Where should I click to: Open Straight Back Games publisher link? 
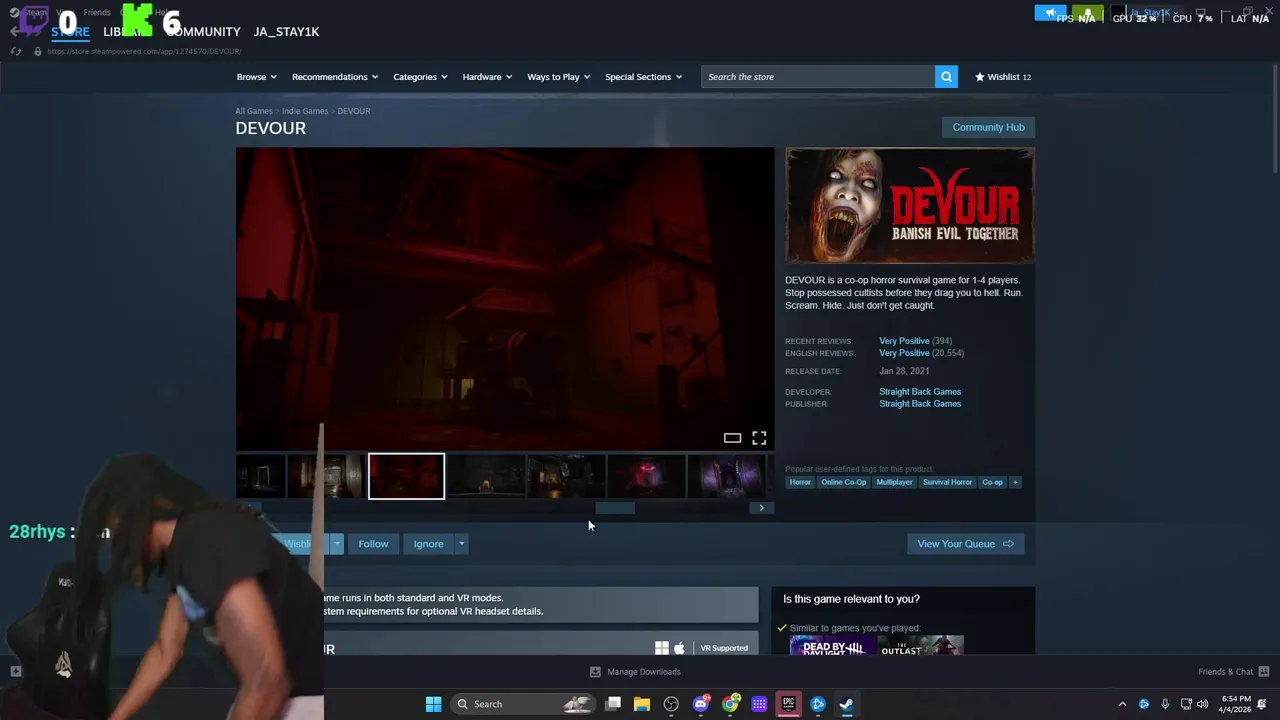(920, 404)
